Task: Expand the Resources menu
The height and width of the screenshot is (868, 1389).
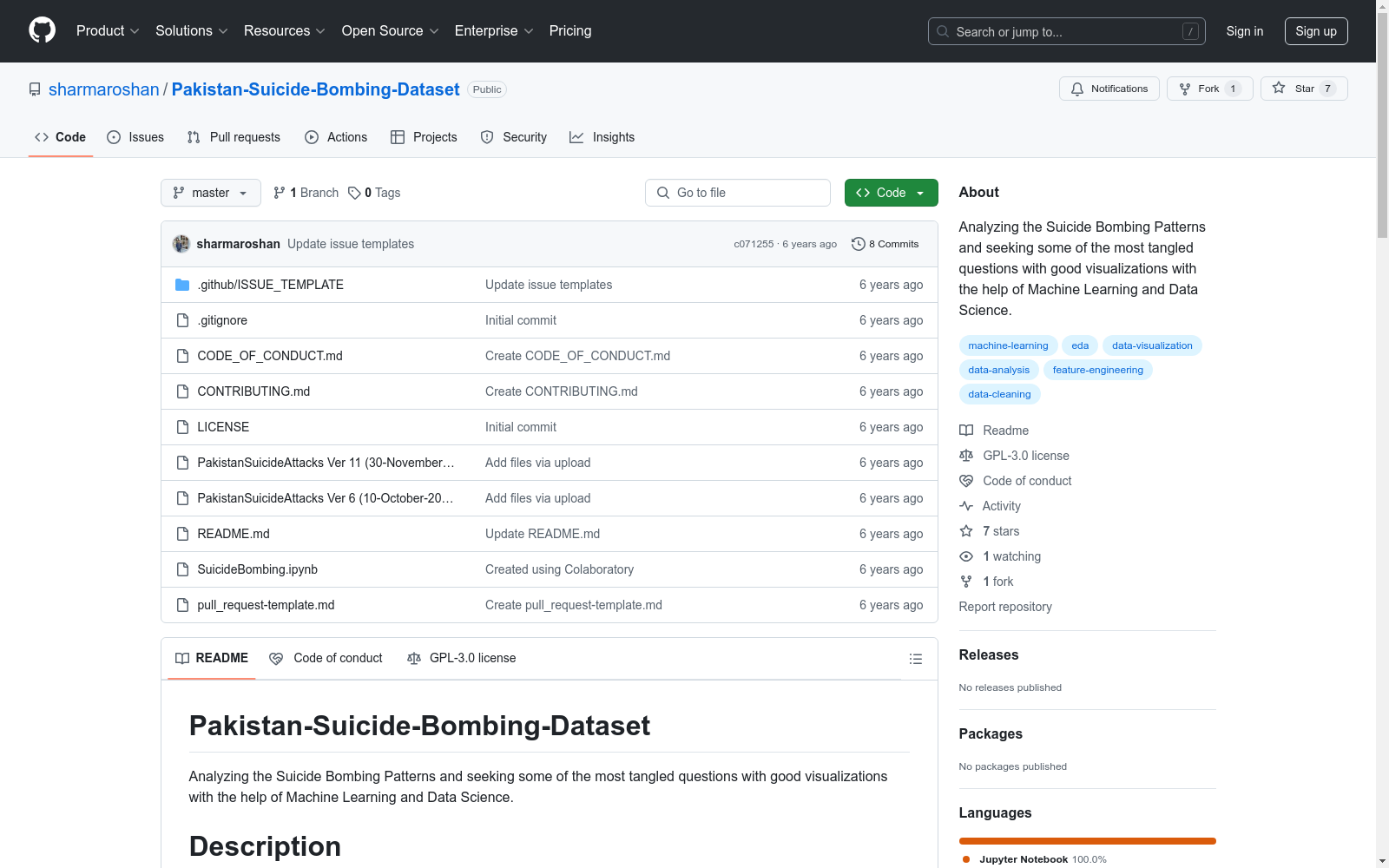Action: pos(285,31)
